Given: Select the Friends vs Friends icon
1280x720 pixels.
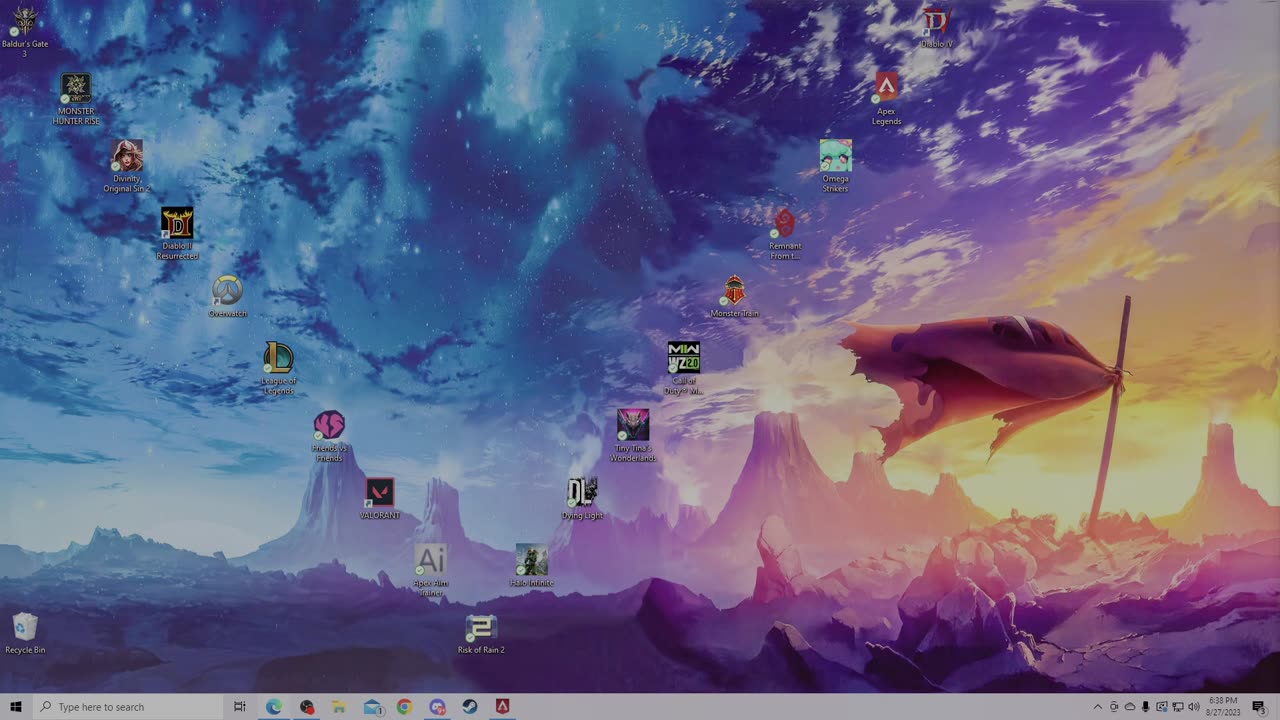Looking at the screenshot, I should [329, 436].
